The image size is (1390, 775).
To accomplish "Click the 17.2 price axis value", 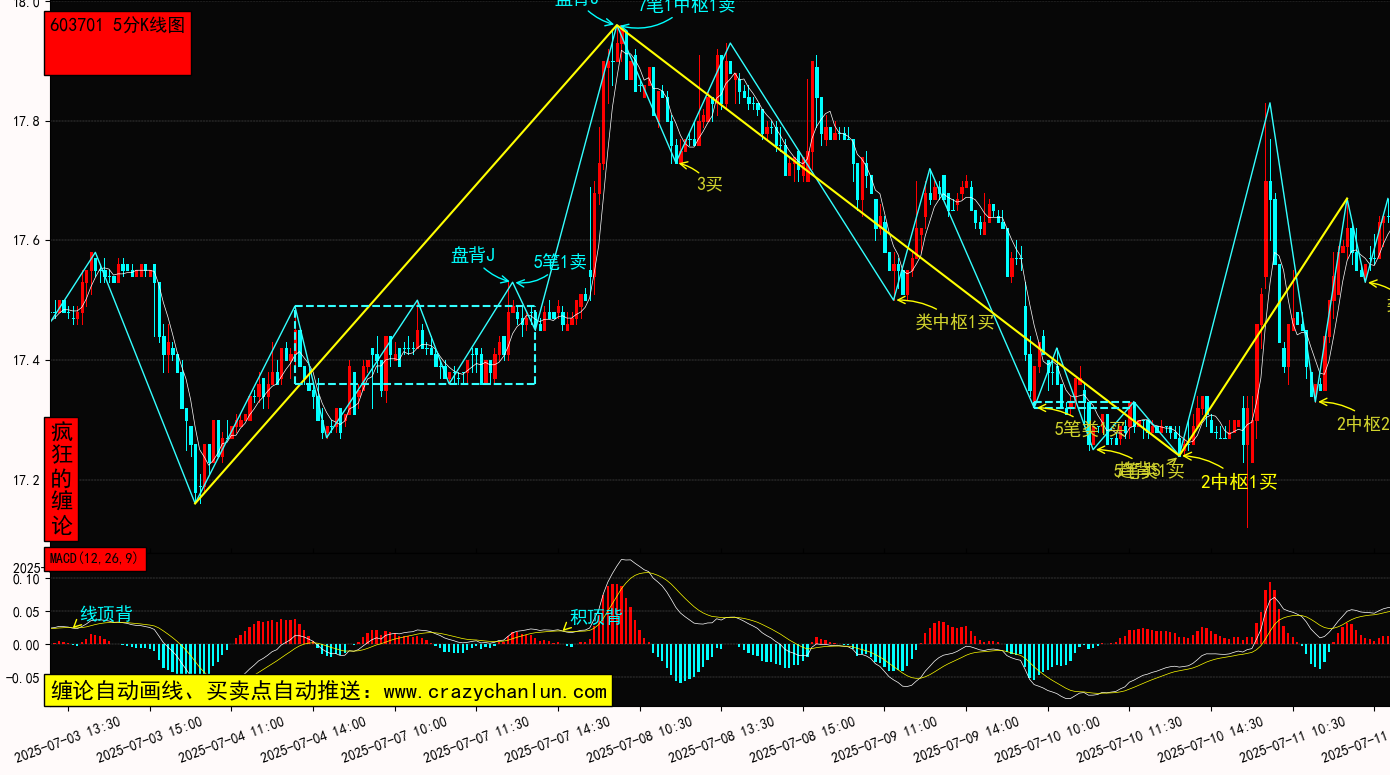I will 26,480.
